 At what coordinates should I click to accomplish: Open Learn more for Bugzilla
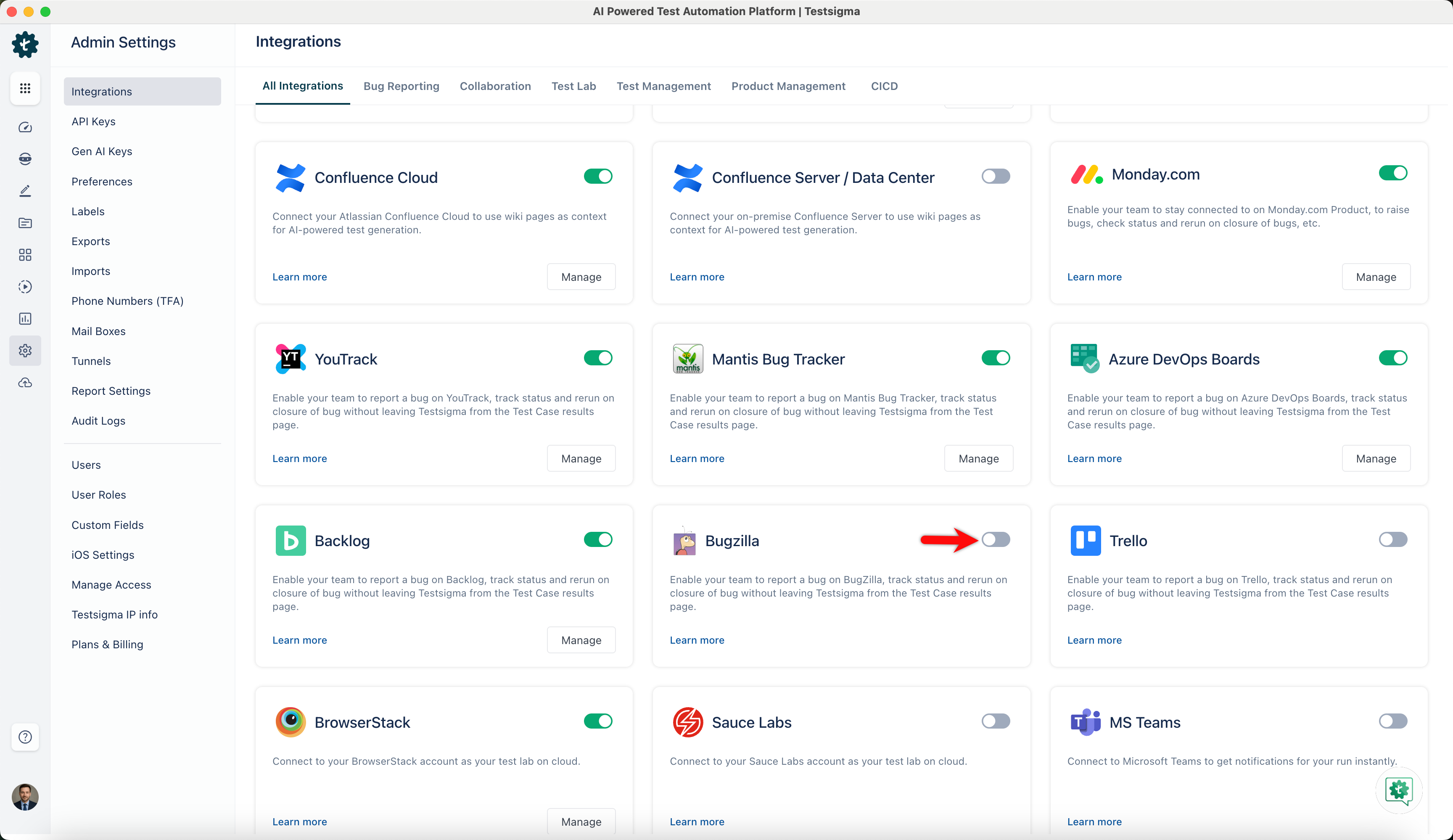[x=697, y=640]
